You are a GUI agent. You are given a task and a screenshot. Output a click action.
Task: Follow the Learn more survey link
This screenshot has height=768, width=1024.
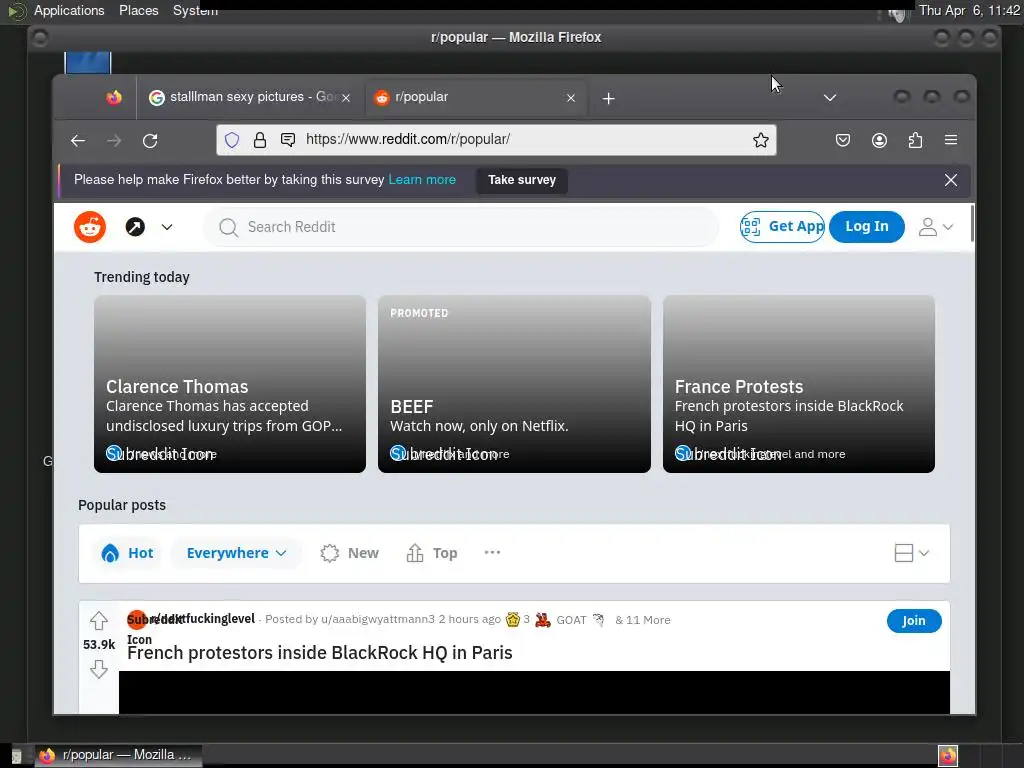coord(422,180)
